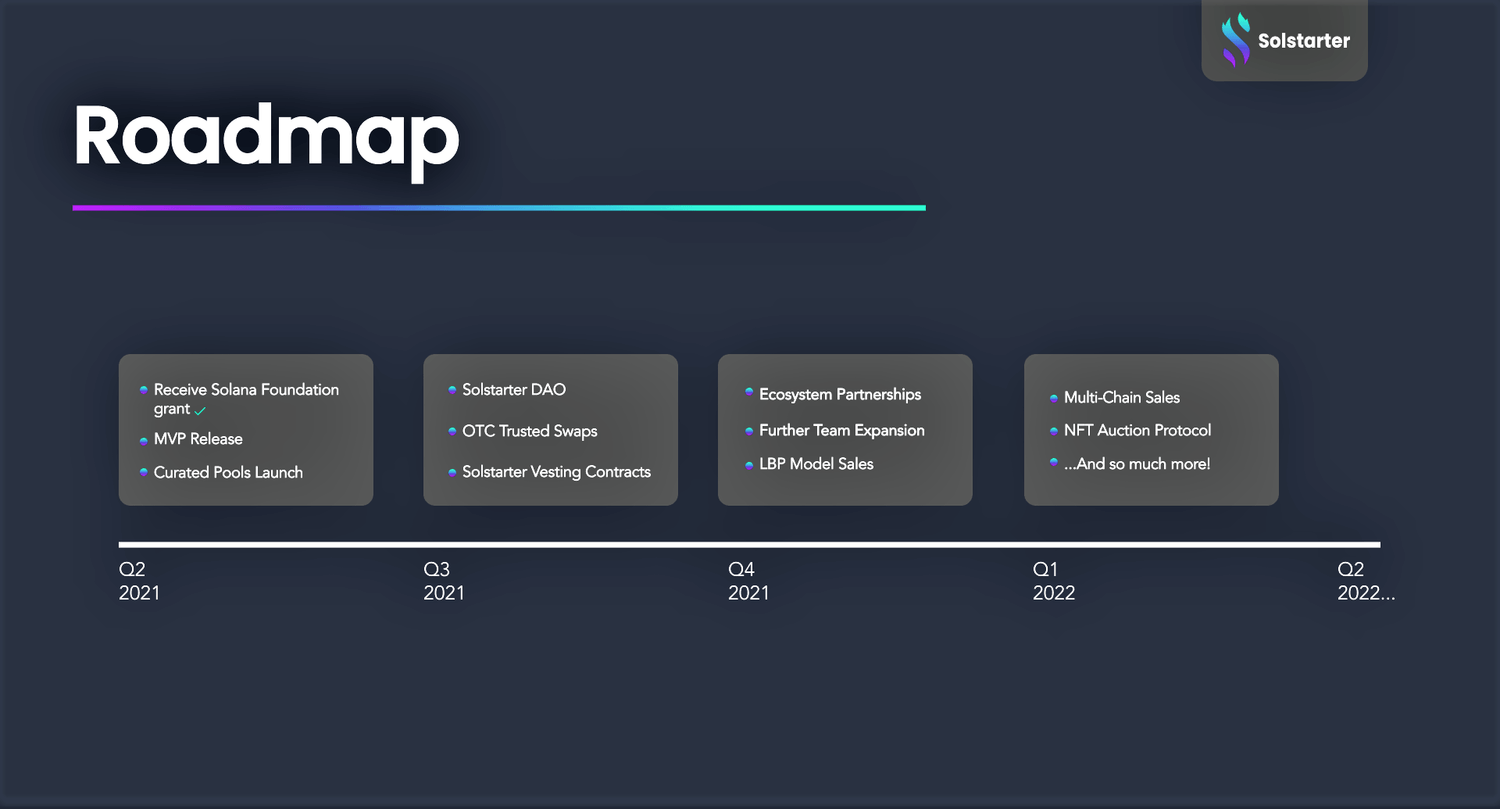This screenshot has width=1500, height=809.
Task: Select 'Ecosystem Partnerships' item
Action: click(840, 394)
